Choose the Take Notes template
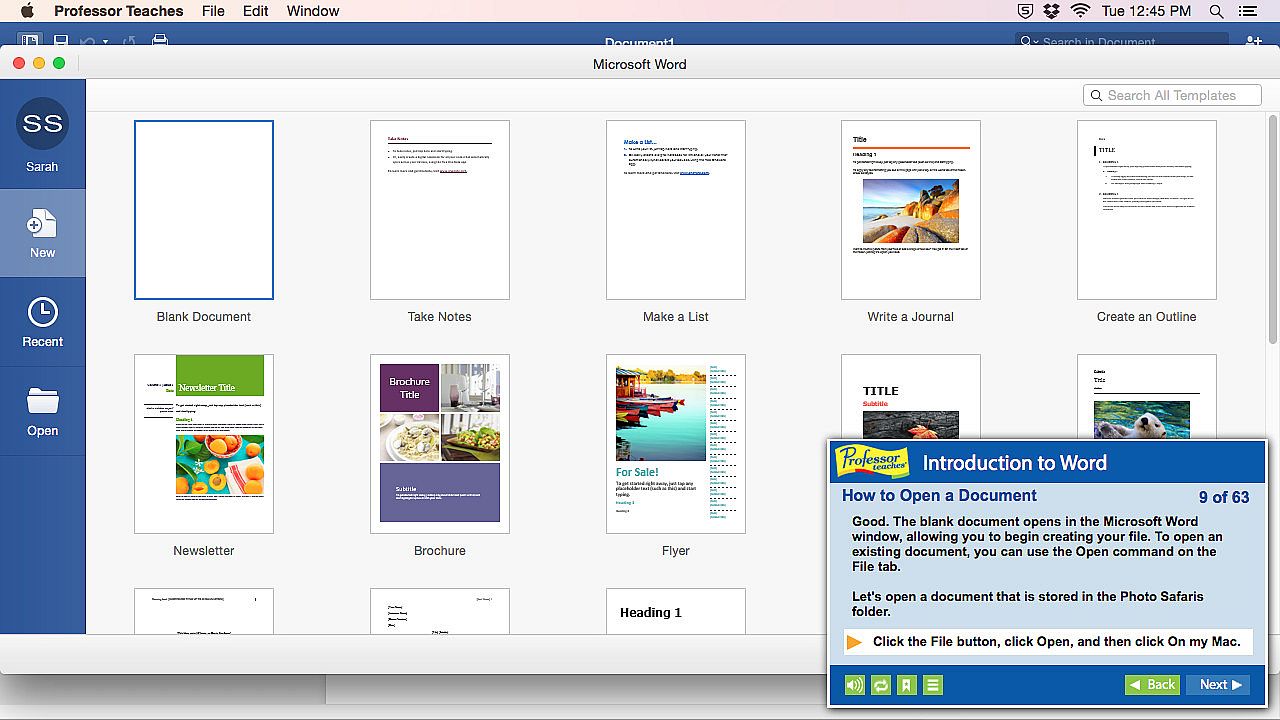1280x720 pixels. click(440, 210)
